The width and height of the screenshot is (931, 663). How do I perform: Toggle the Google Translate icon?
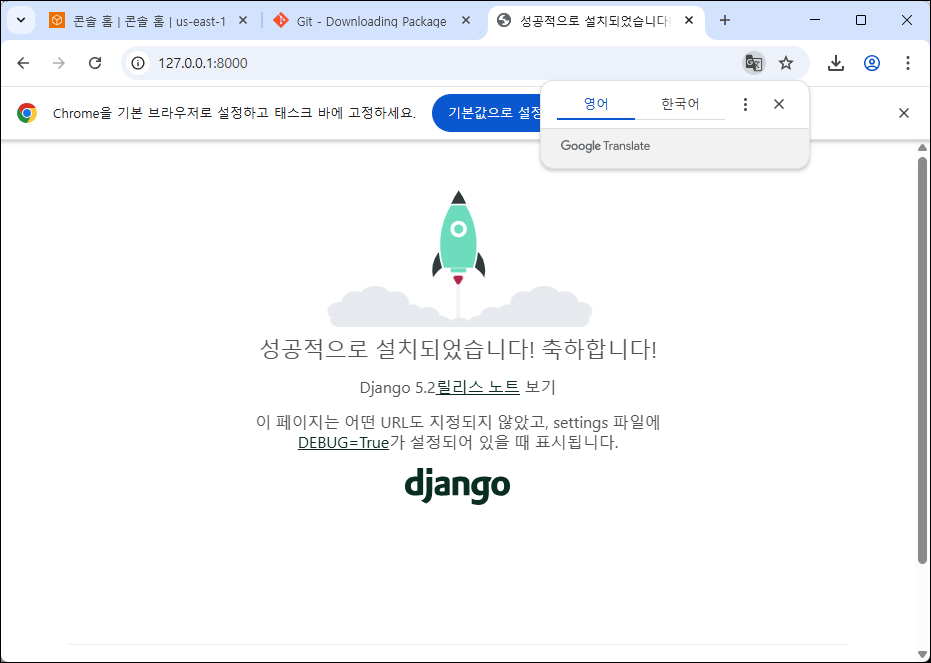point(753,63)
